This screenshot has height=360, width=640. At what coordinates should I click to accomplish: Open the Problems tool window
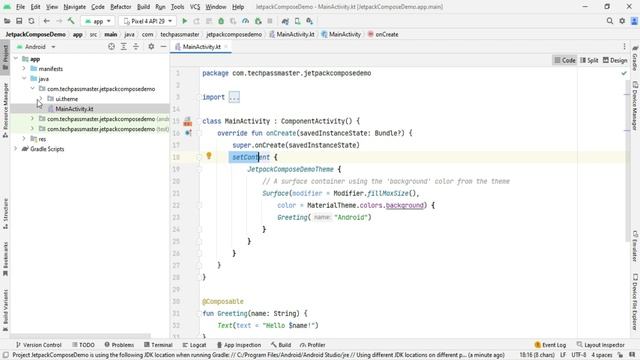tap(119, 345)
